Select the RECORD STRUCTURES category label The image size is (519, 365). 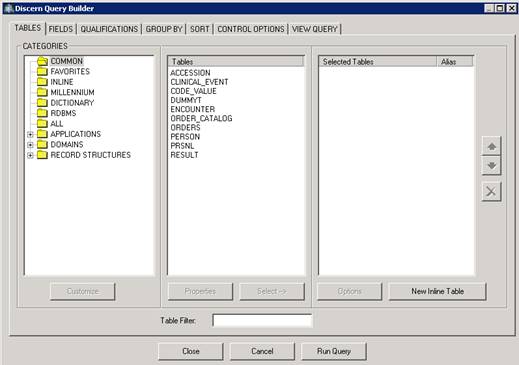[x=91, y=155]
